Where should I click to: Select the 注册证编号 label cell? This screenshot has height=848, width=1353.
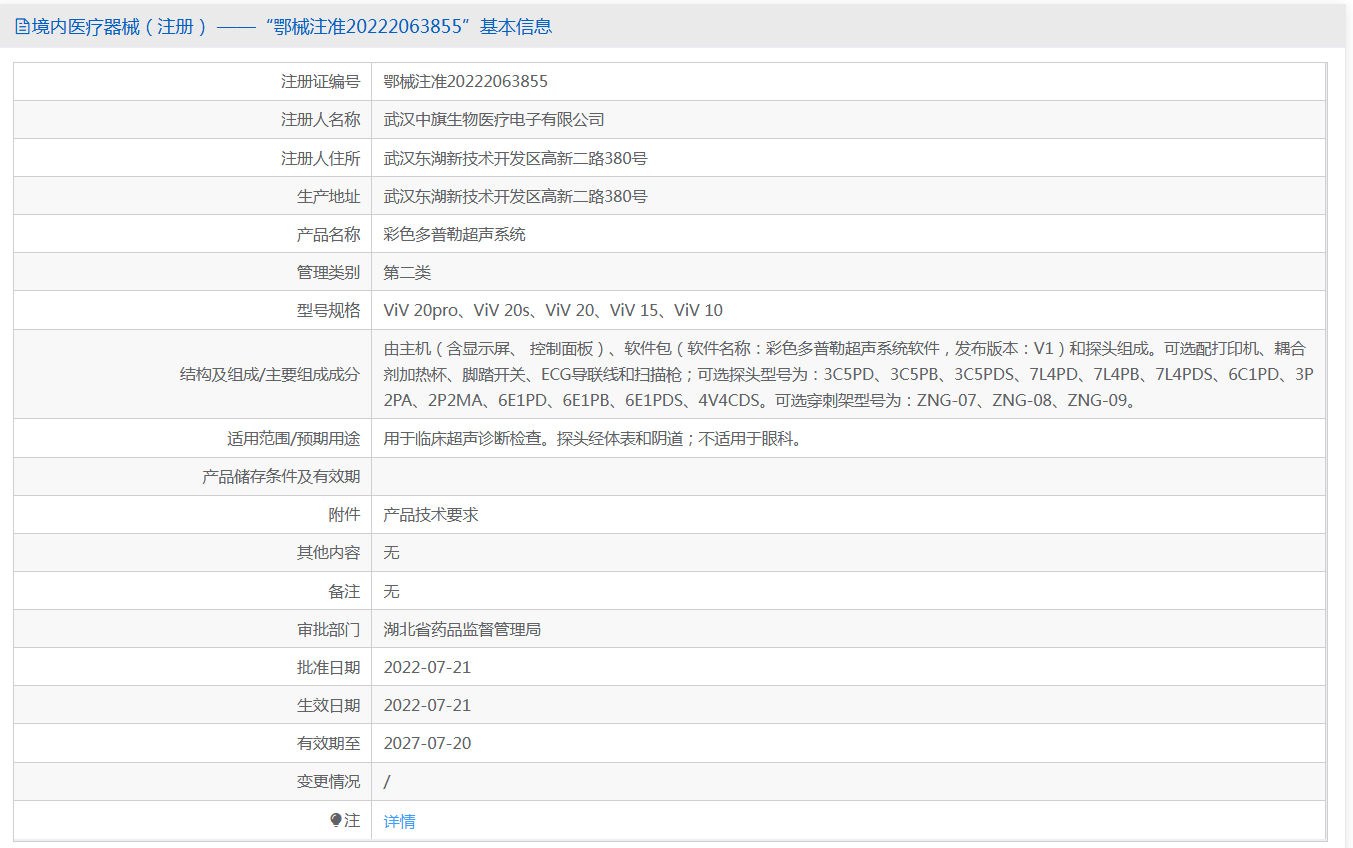(320, 82)
